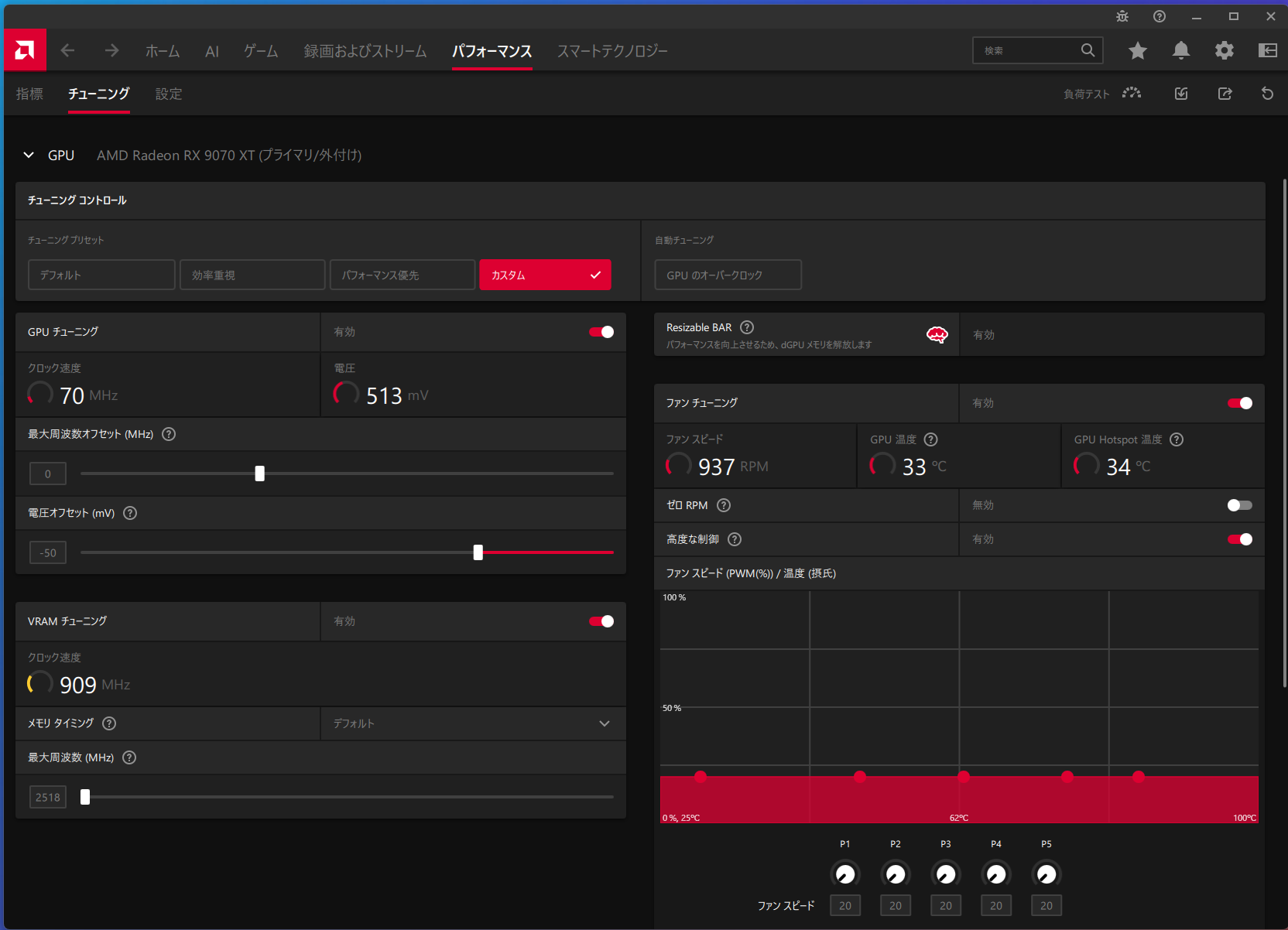Click the VRAM 最大周波数 field showing 2518

pos(48,797)
